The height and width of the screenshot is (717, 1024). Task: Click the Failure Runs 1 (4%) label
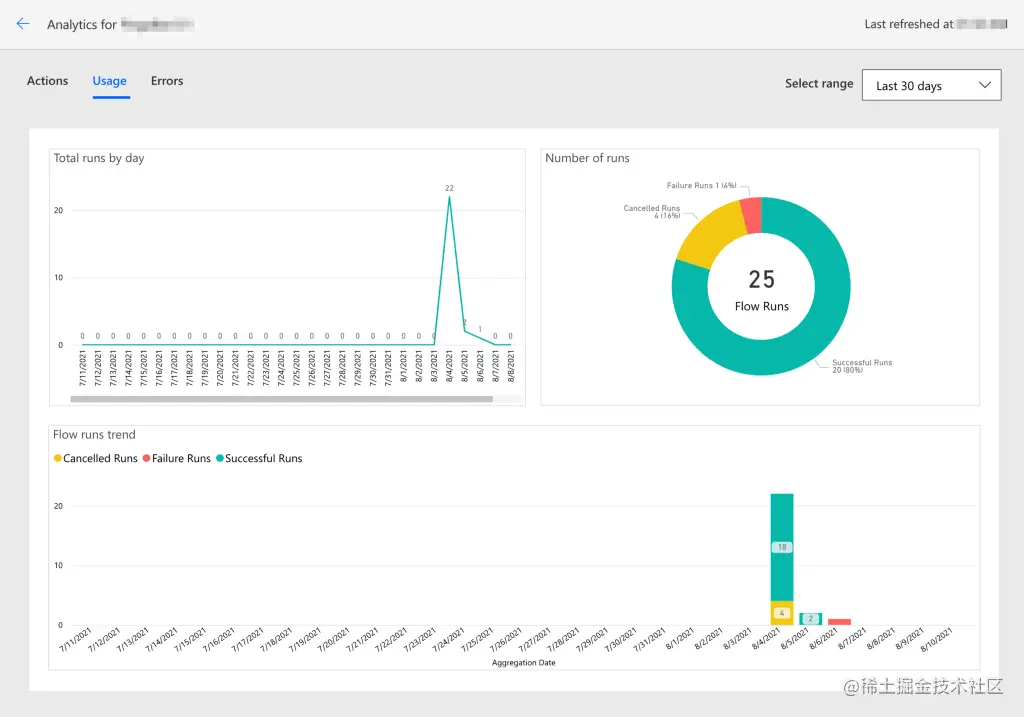click(701, 185)
